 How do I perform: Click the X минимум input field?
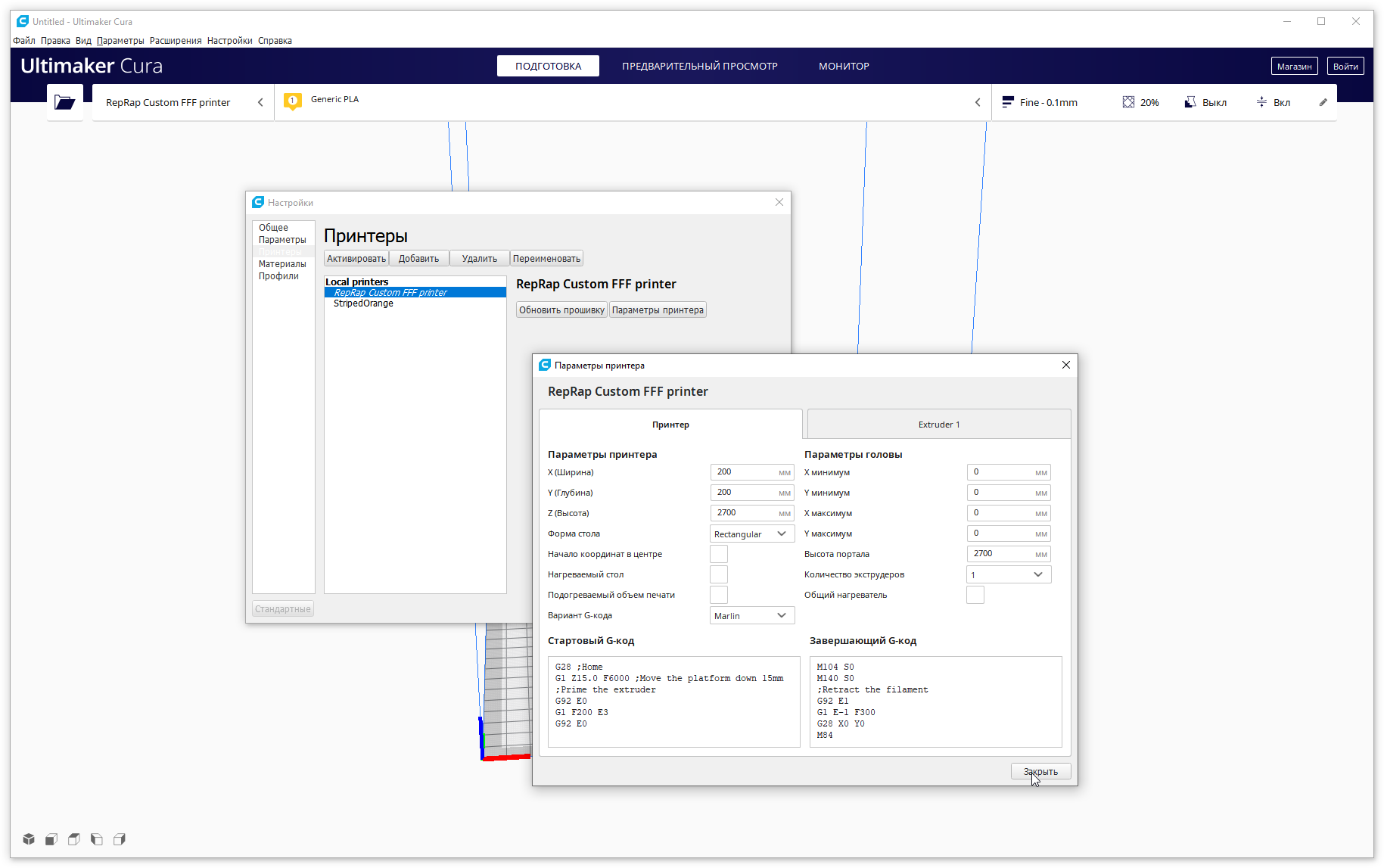(1009, 472)
